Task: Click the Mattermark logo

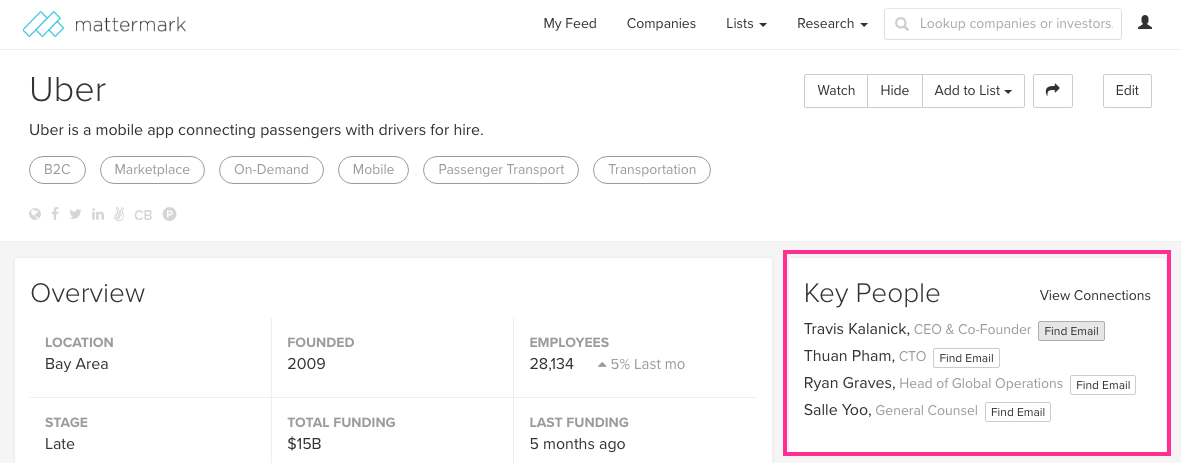Action: click(105, 24)
